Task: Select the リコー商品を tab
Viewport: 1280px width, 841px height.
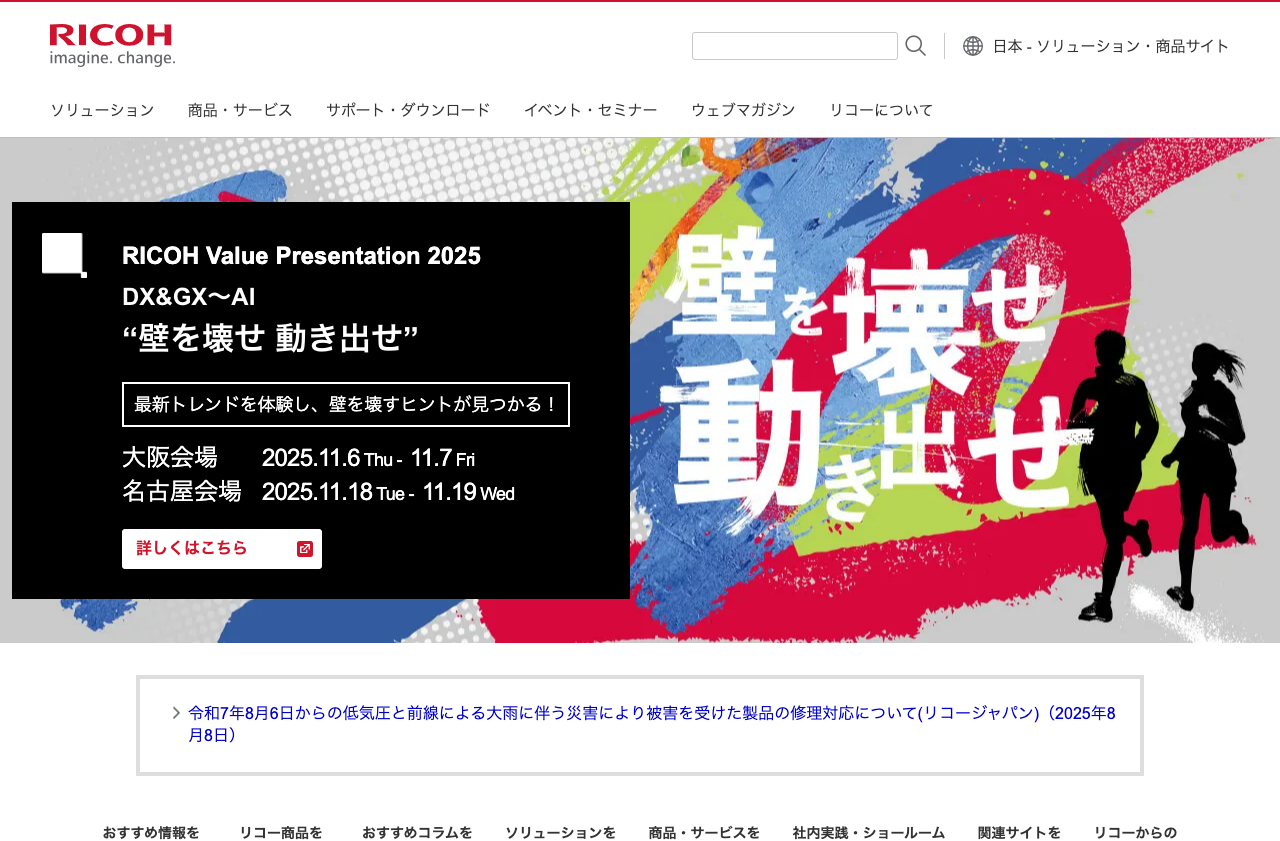Action: point(281,832)
